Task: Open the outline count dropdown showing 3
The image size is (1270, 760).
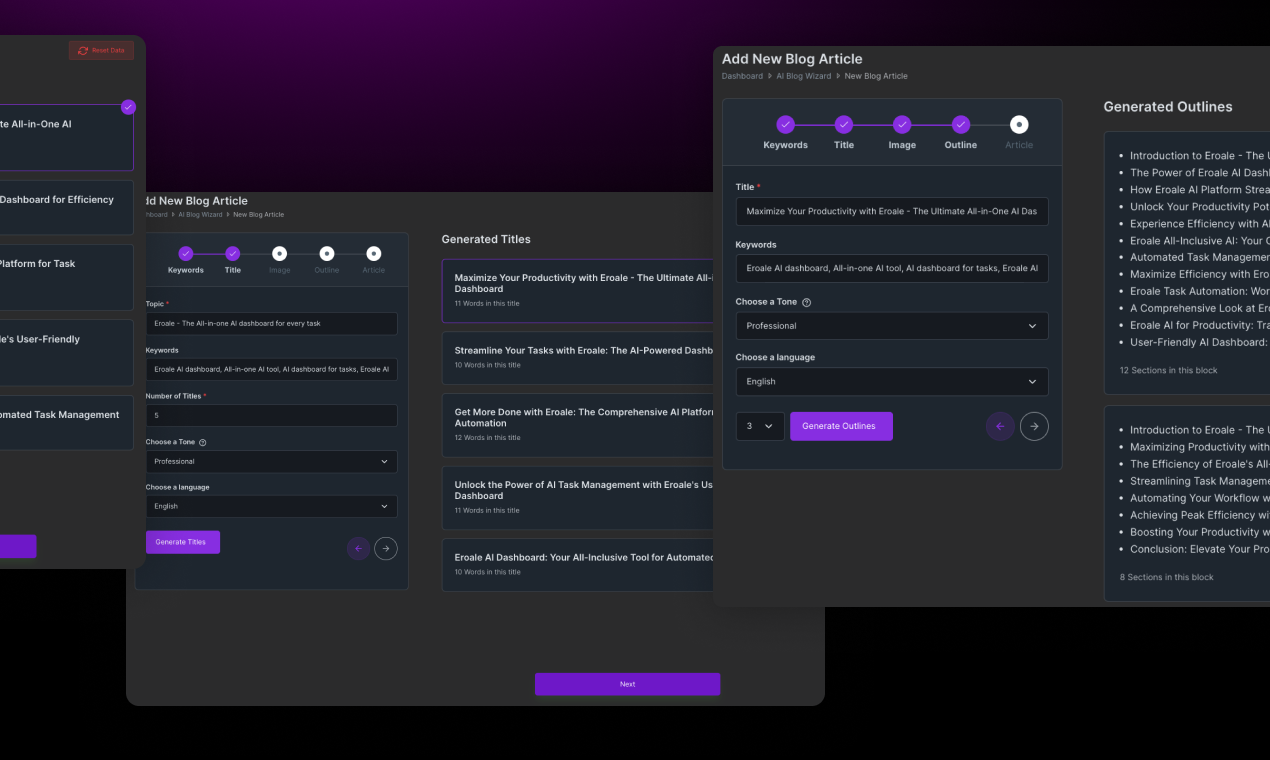Action: [760, 426]
